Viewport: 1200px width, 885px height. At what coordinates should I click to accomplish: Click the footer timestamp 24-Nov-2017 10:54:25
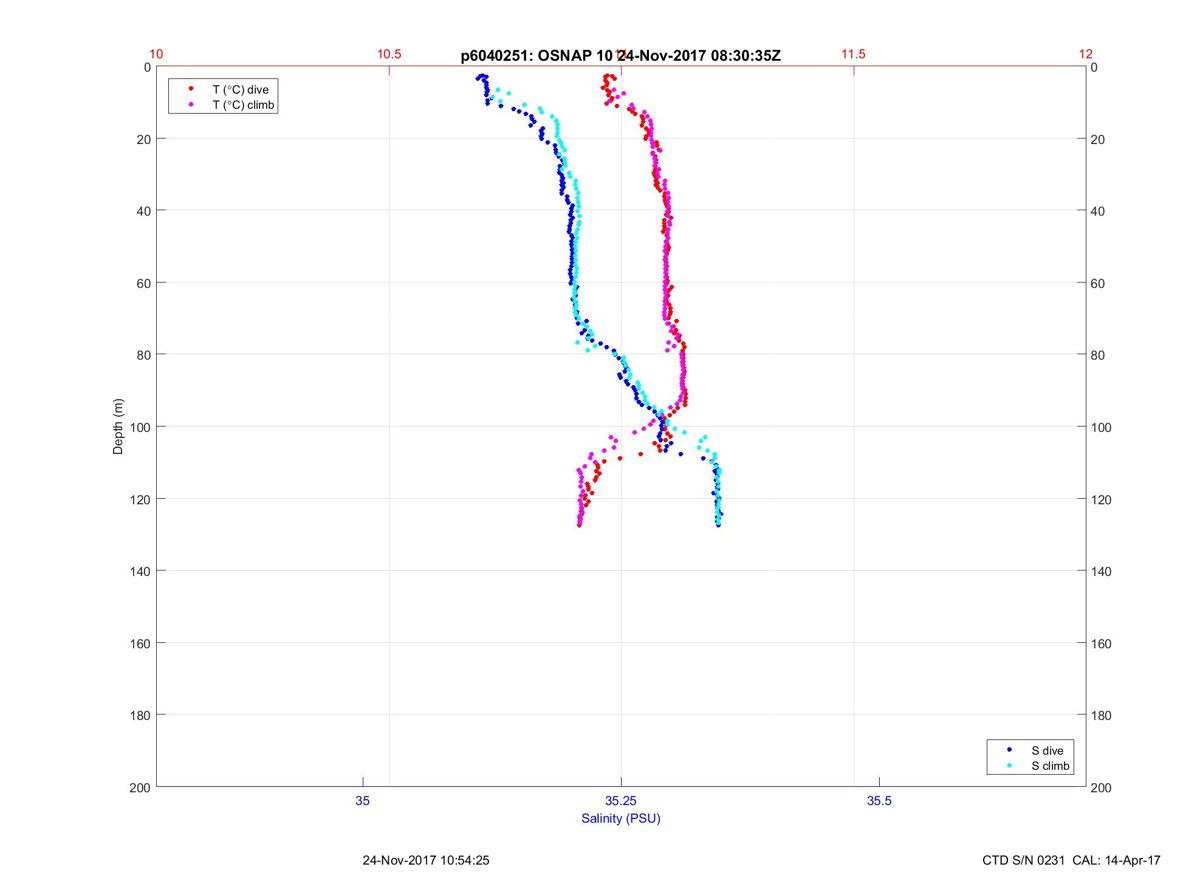426,860
